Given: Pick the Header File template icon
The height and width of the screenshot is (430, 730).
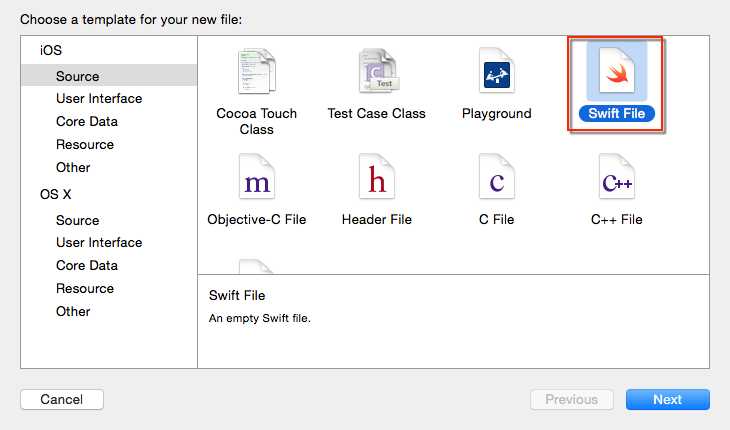Looking at the screenshot, I should [377, 177].
